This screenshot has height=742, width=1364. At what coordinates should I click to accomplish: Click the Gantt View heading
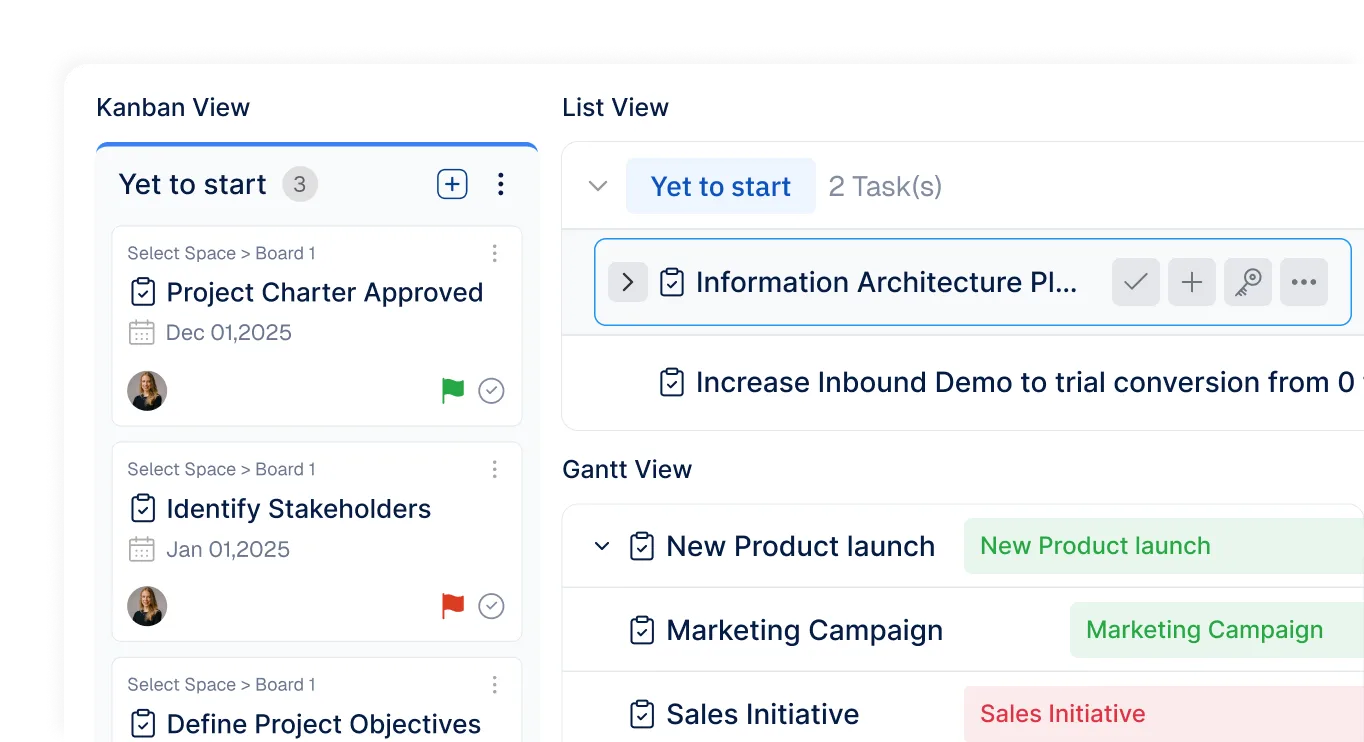627,470
